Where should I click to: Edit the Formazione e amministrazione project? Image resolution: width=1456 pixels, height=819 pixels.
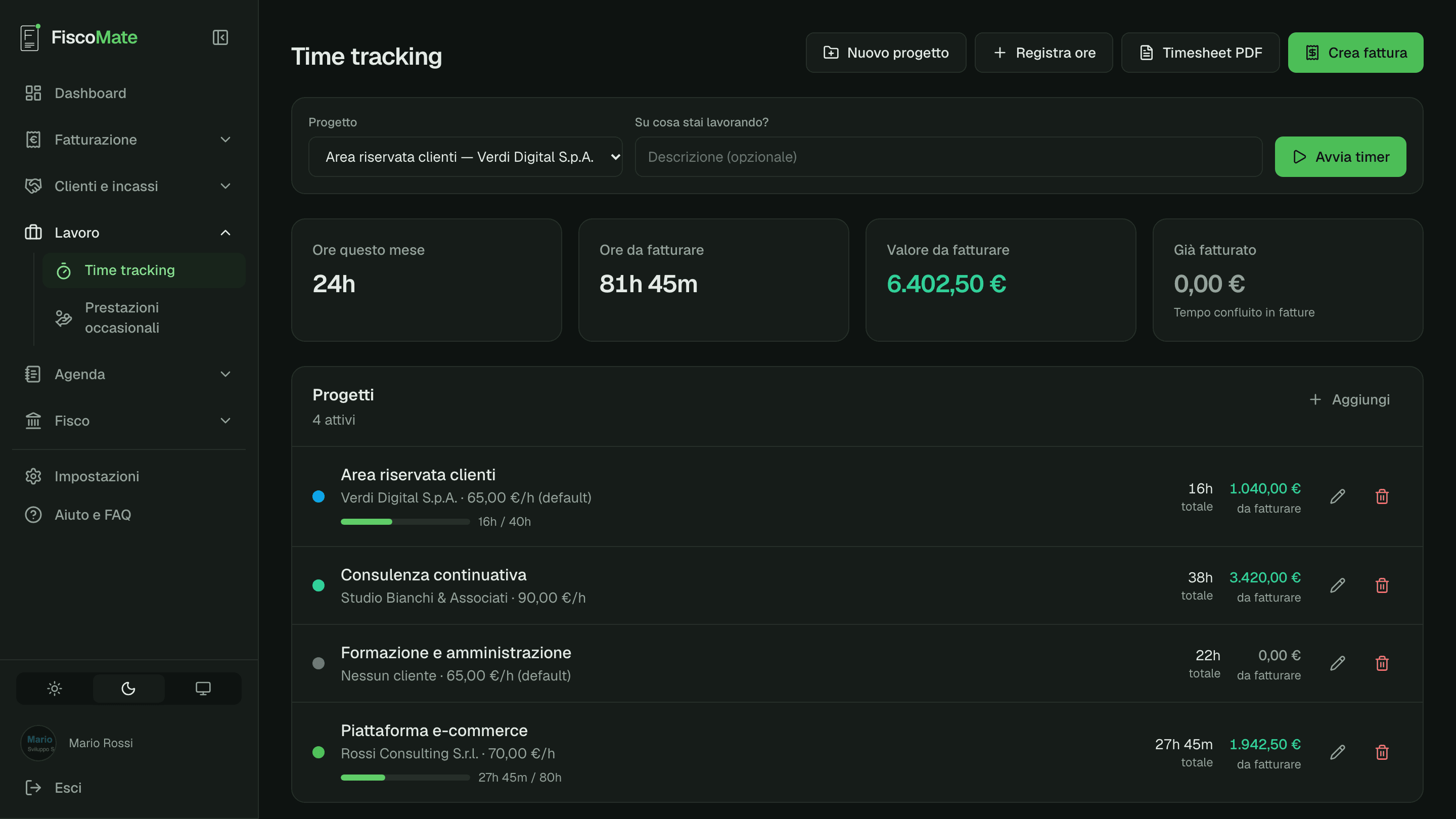(1337, 663)
